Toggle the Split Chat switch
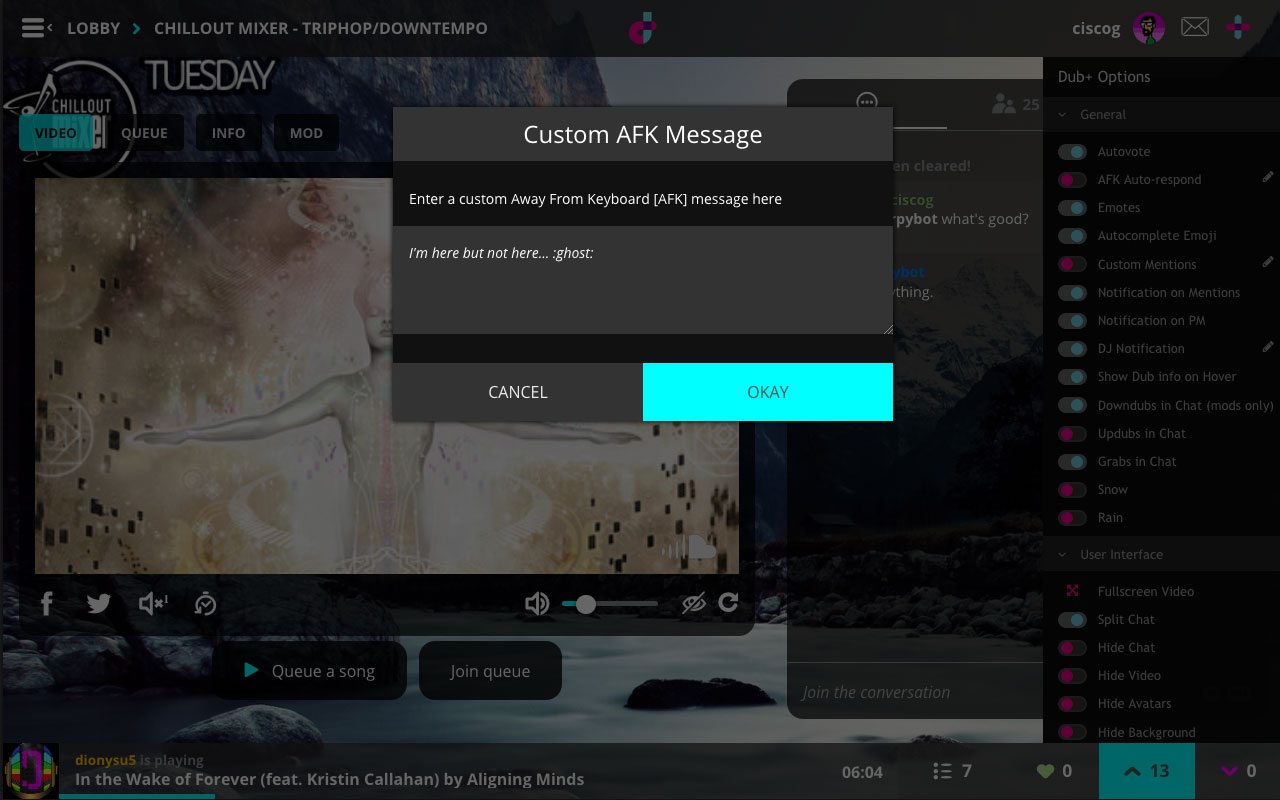Viewport: 1280px width, 800px height. (x=1073, y=620)
